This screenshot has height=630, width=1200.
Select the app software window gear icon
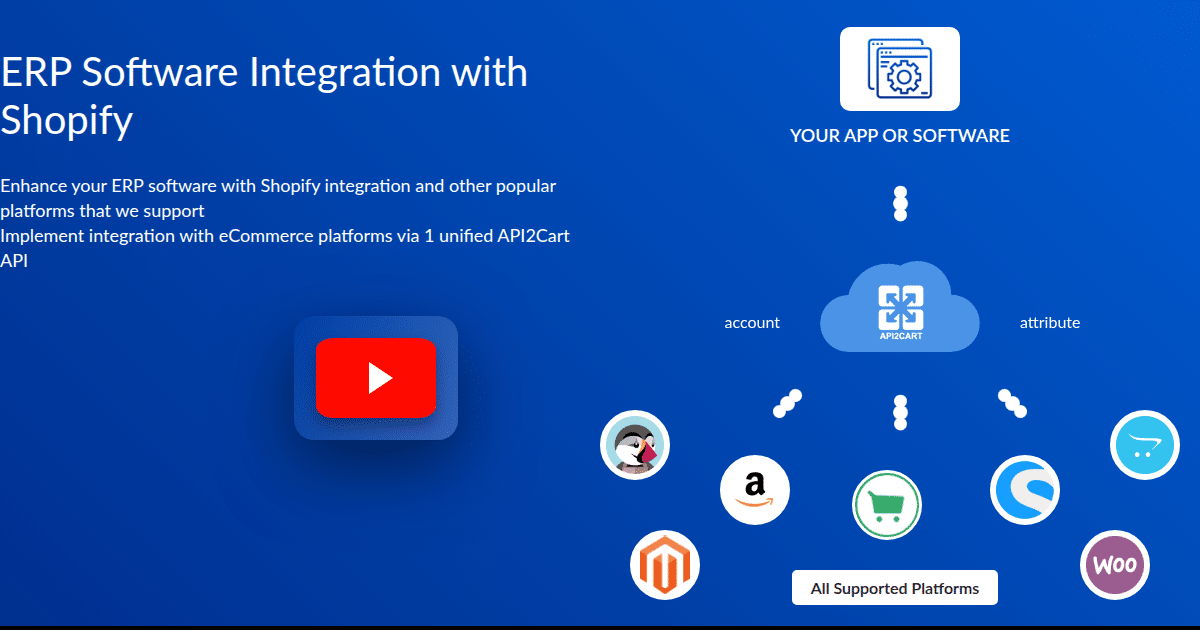(x=900, y=69)
